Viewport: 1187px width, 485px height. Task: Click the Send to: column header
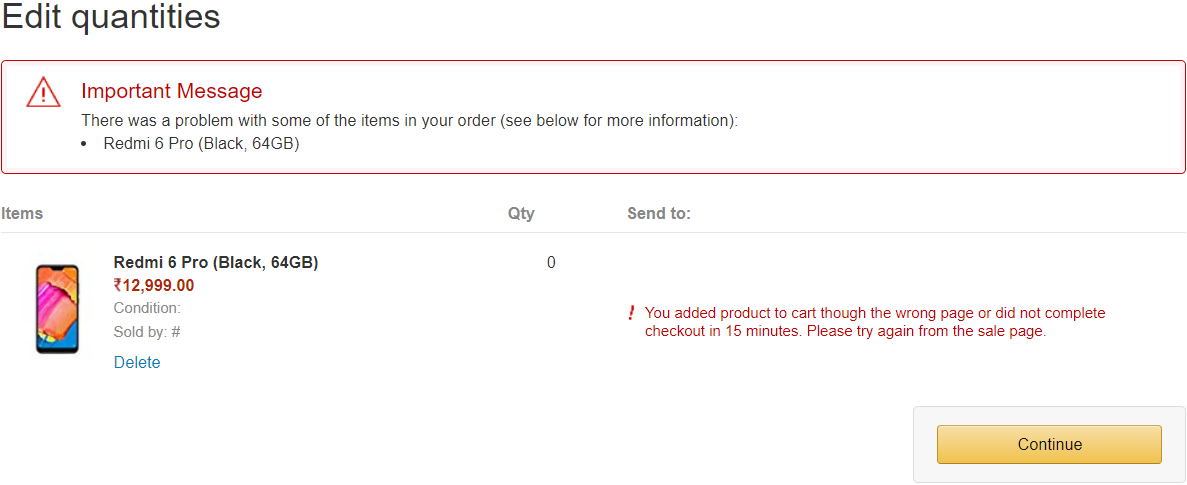659,213
